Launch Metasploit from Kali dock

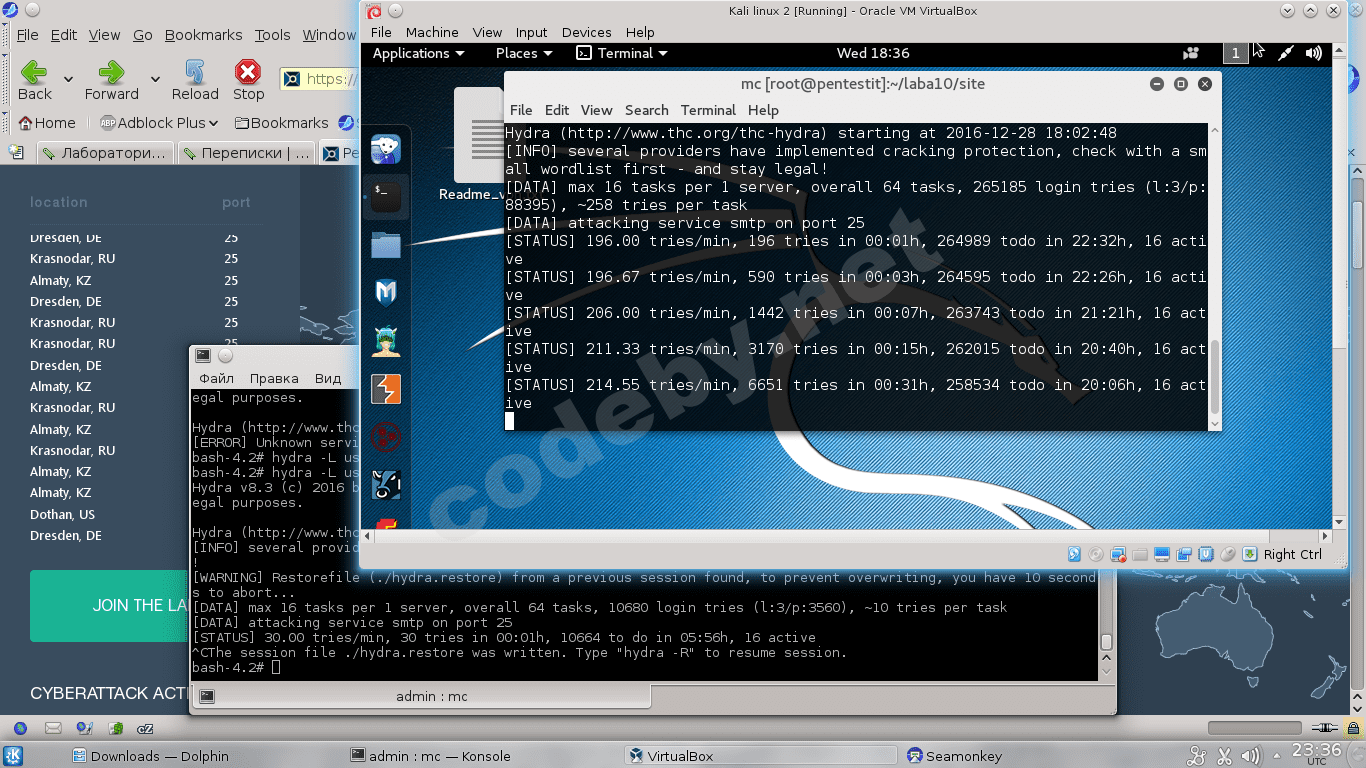click(386, 293)
